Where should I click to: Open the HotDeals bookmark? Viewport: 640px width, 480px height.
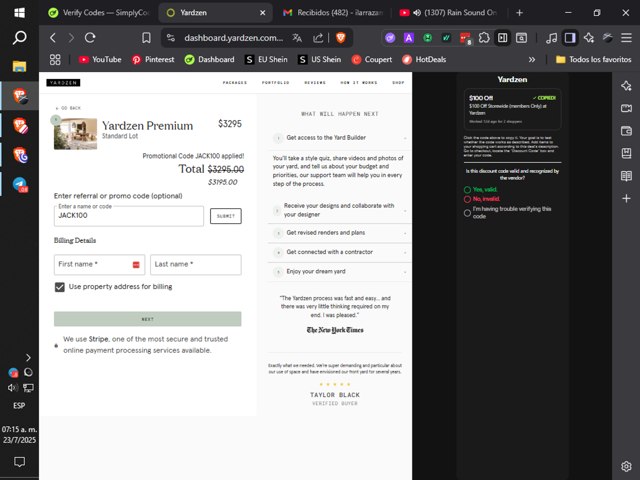[x=424, y=60]
